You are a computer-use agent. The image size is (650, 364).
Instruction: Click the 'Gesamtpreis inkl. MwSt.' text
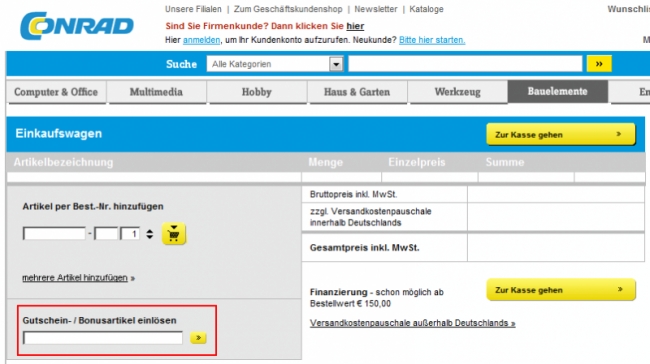tap(364, 248)
